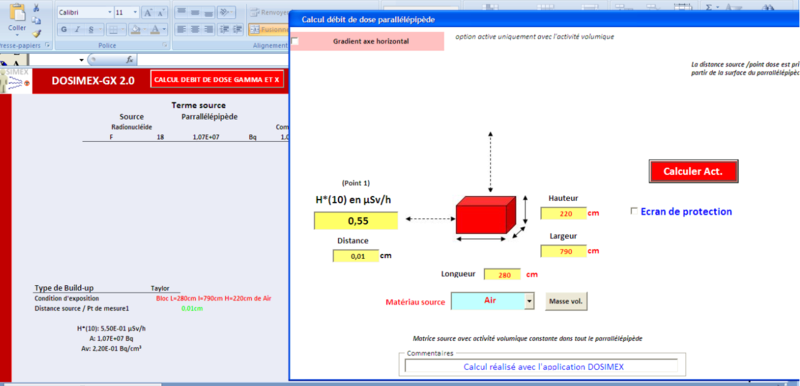Click the Align Middle icon
This screenshot has width=800, height=386.
(194, 12)
